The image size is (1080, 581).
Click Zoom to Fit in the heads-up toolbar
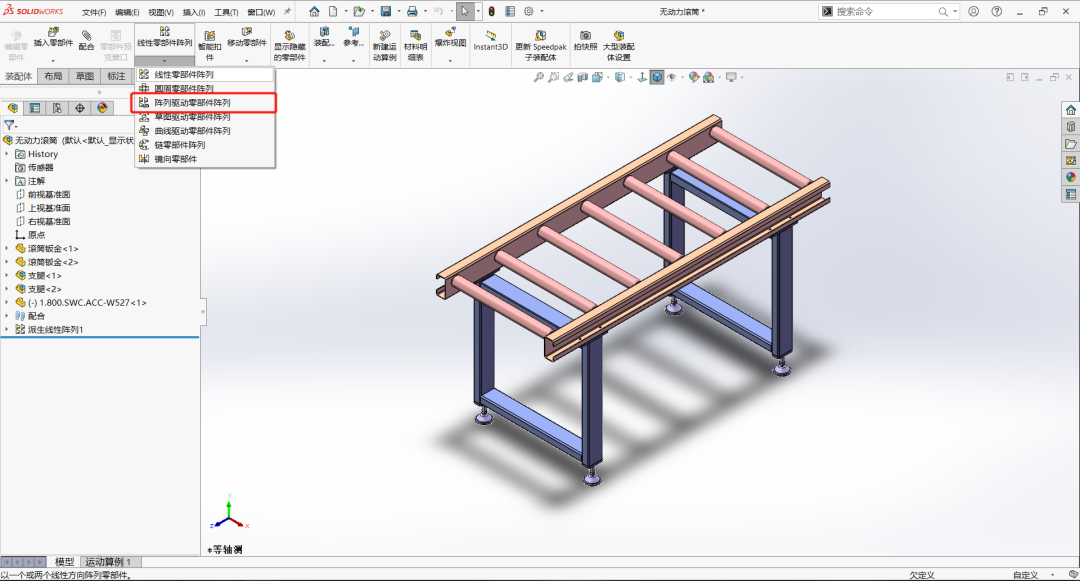[539, 77]
